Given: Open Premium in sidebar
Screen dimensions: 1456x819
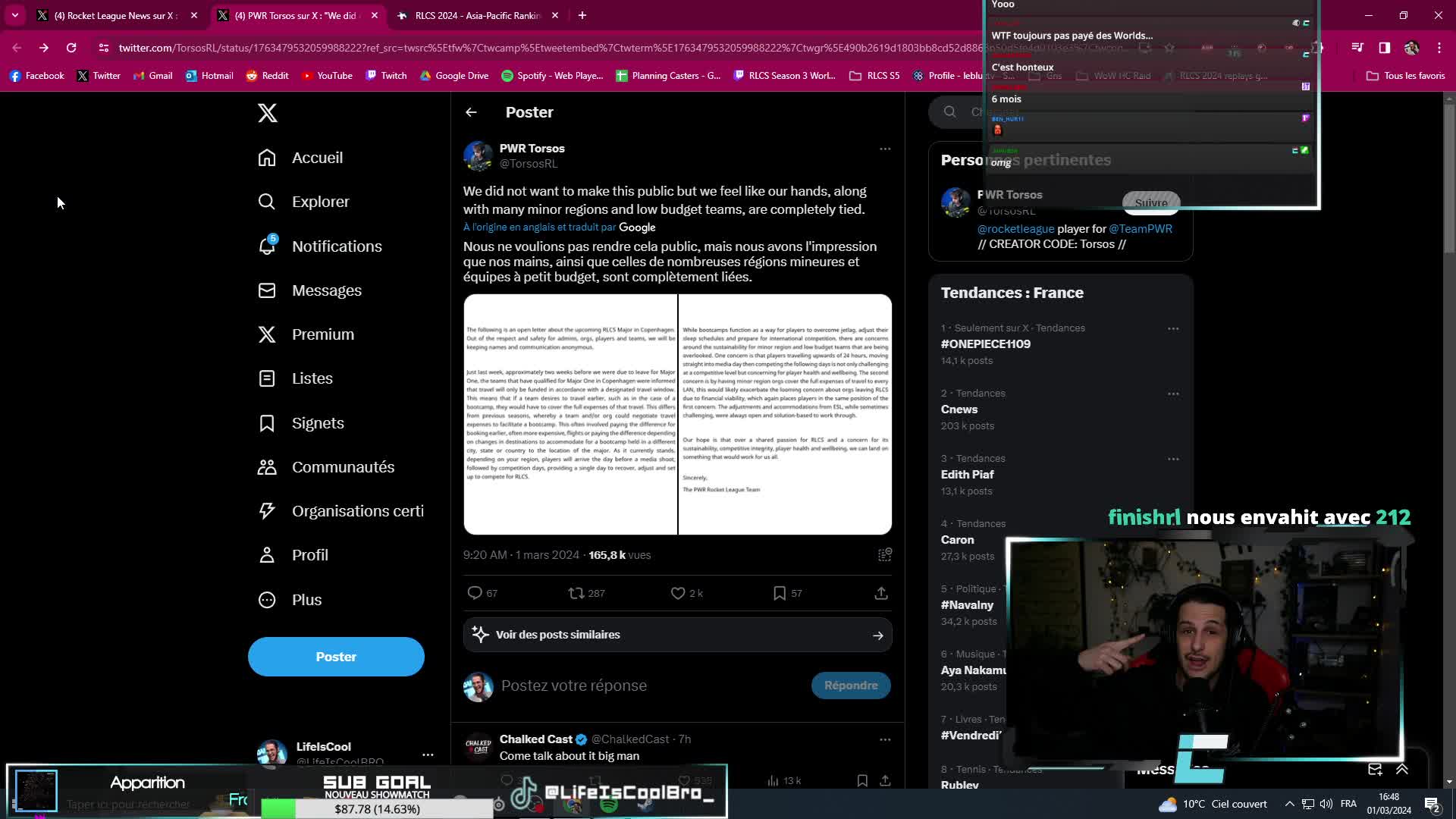Looking at the screenshot, I should 306,334.
